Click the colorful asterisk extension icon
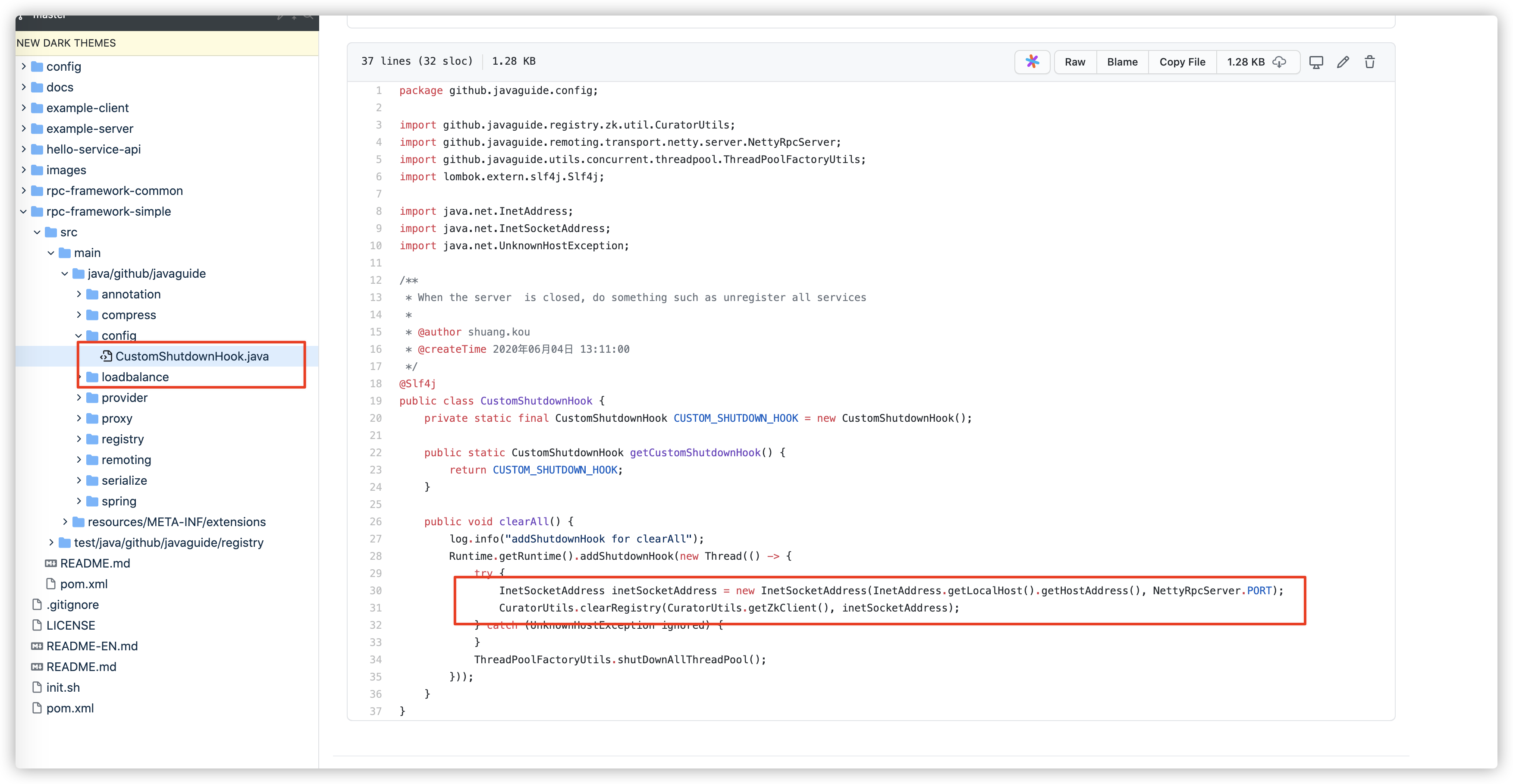 click(1032, 62)
